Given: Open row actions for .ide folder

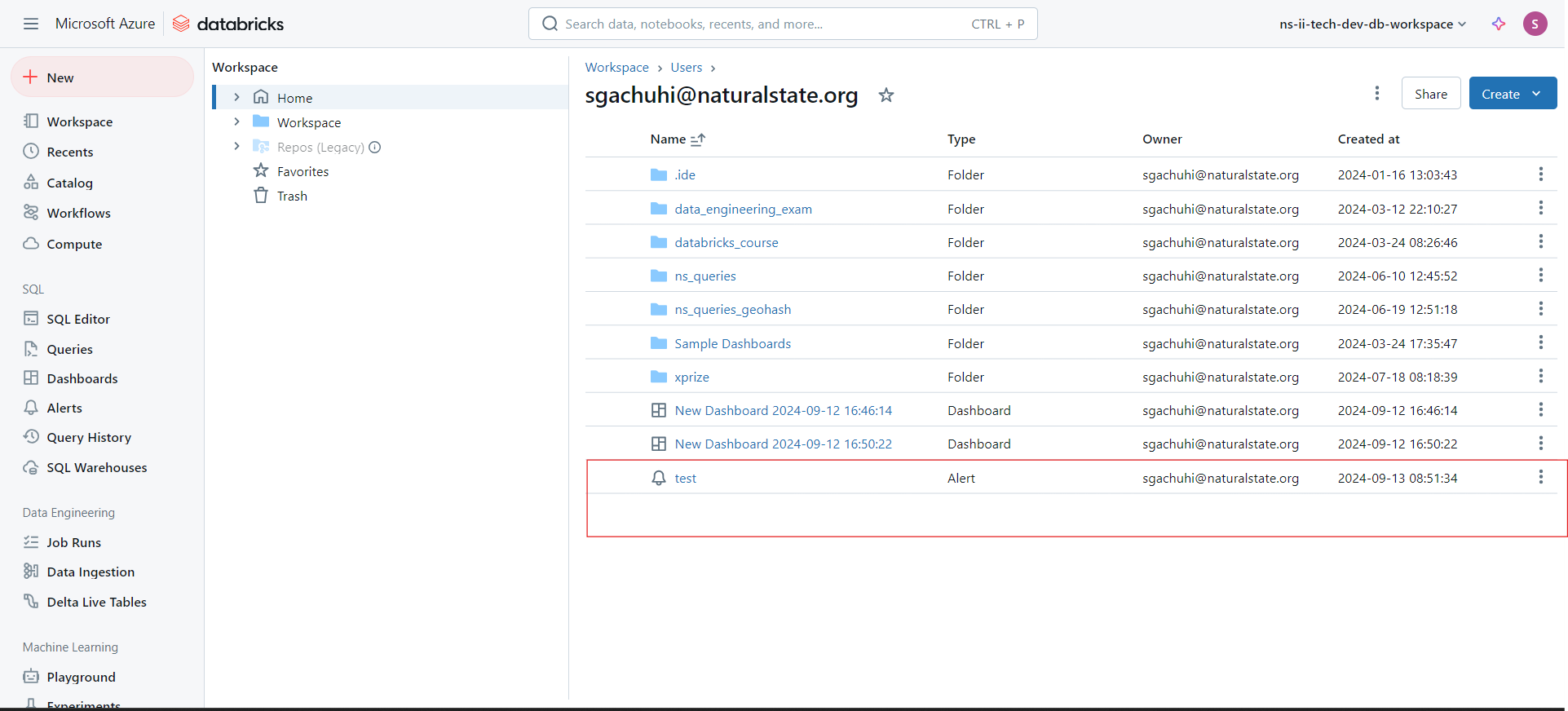Looking at the screenshot, I should click(1540, 174).
